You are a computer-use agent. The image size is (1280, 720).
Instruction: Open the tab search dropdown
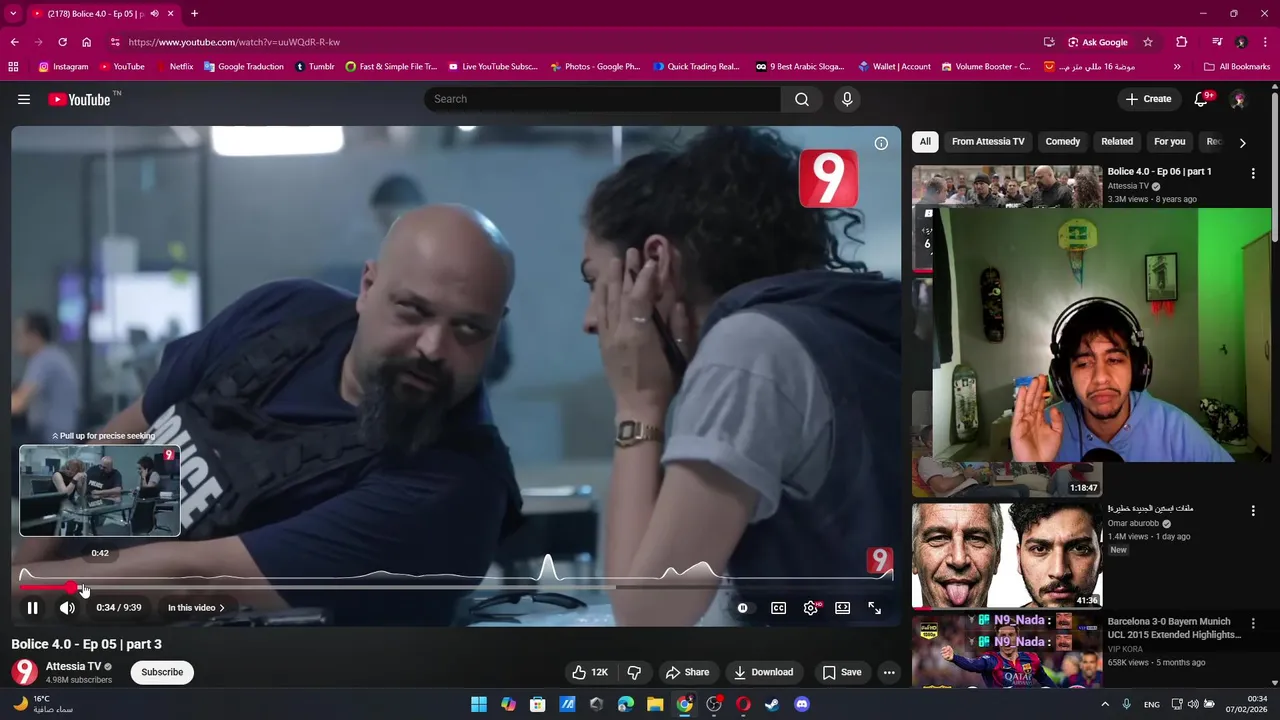(13, 13)
